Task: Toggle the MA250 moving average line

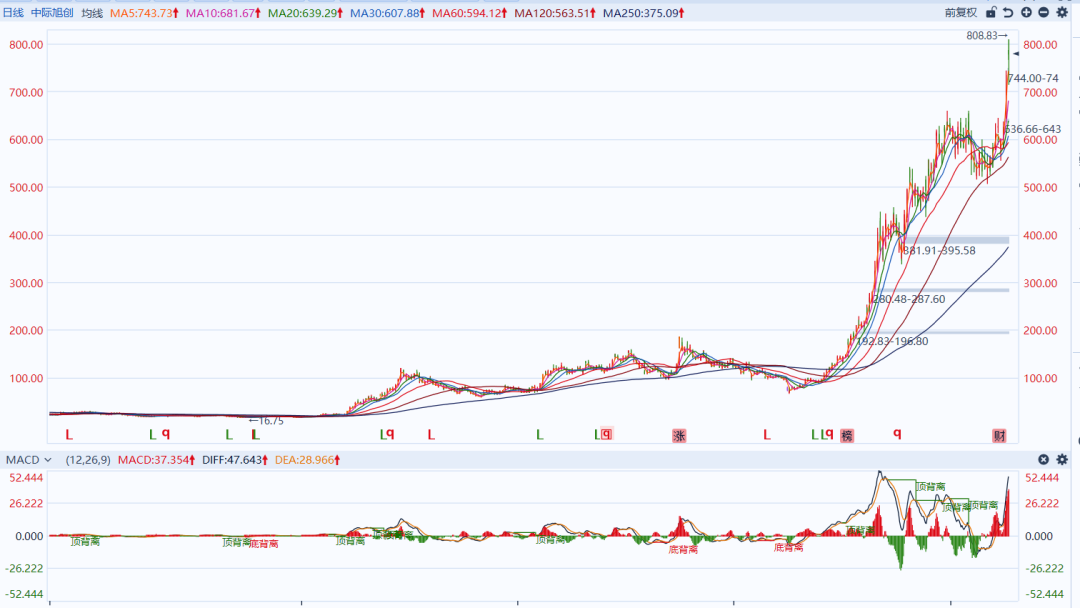Action: [647, 13]
